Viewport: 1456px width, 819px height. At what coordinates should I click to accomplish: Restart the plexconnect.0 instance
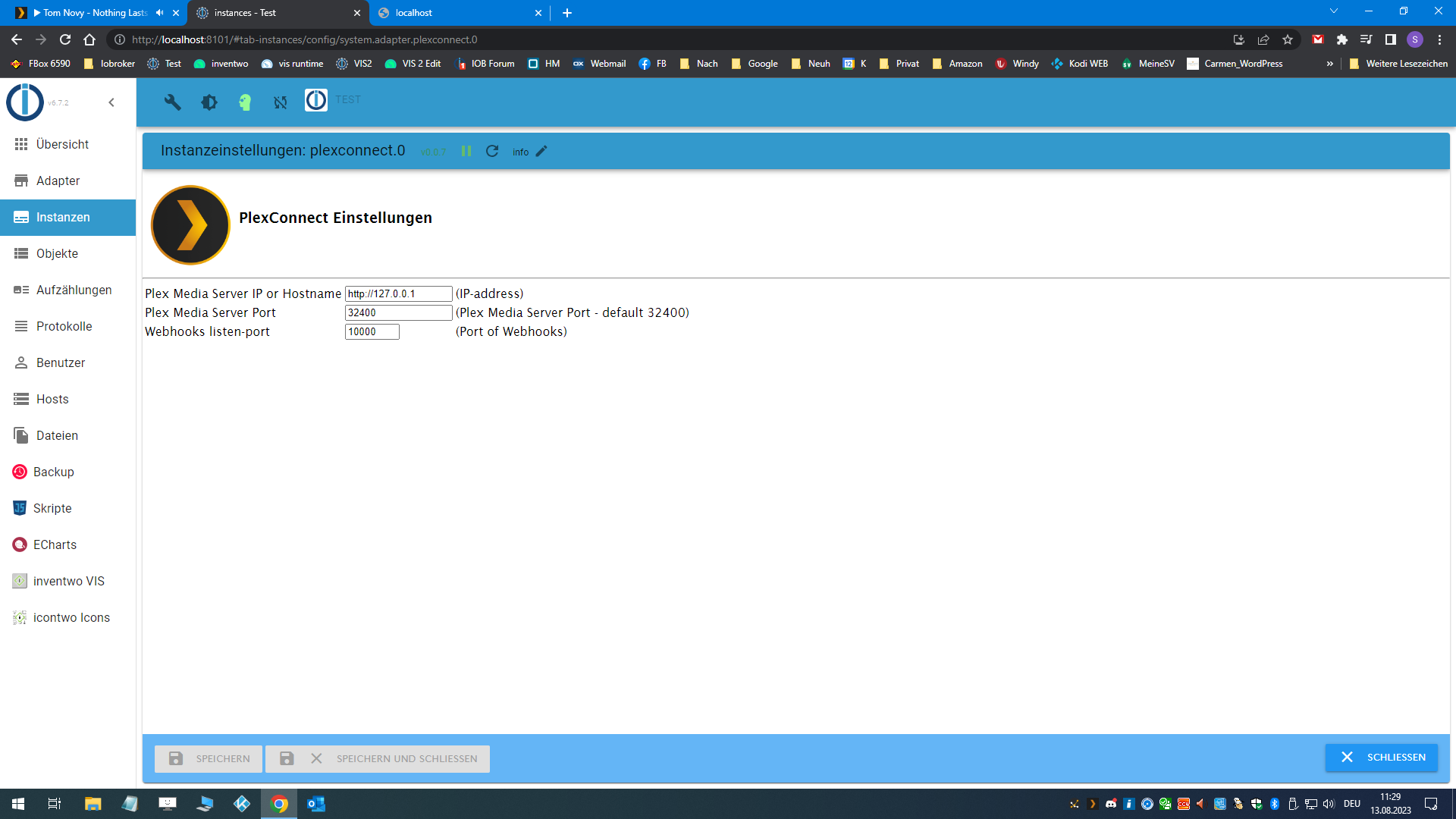point(492,151)
